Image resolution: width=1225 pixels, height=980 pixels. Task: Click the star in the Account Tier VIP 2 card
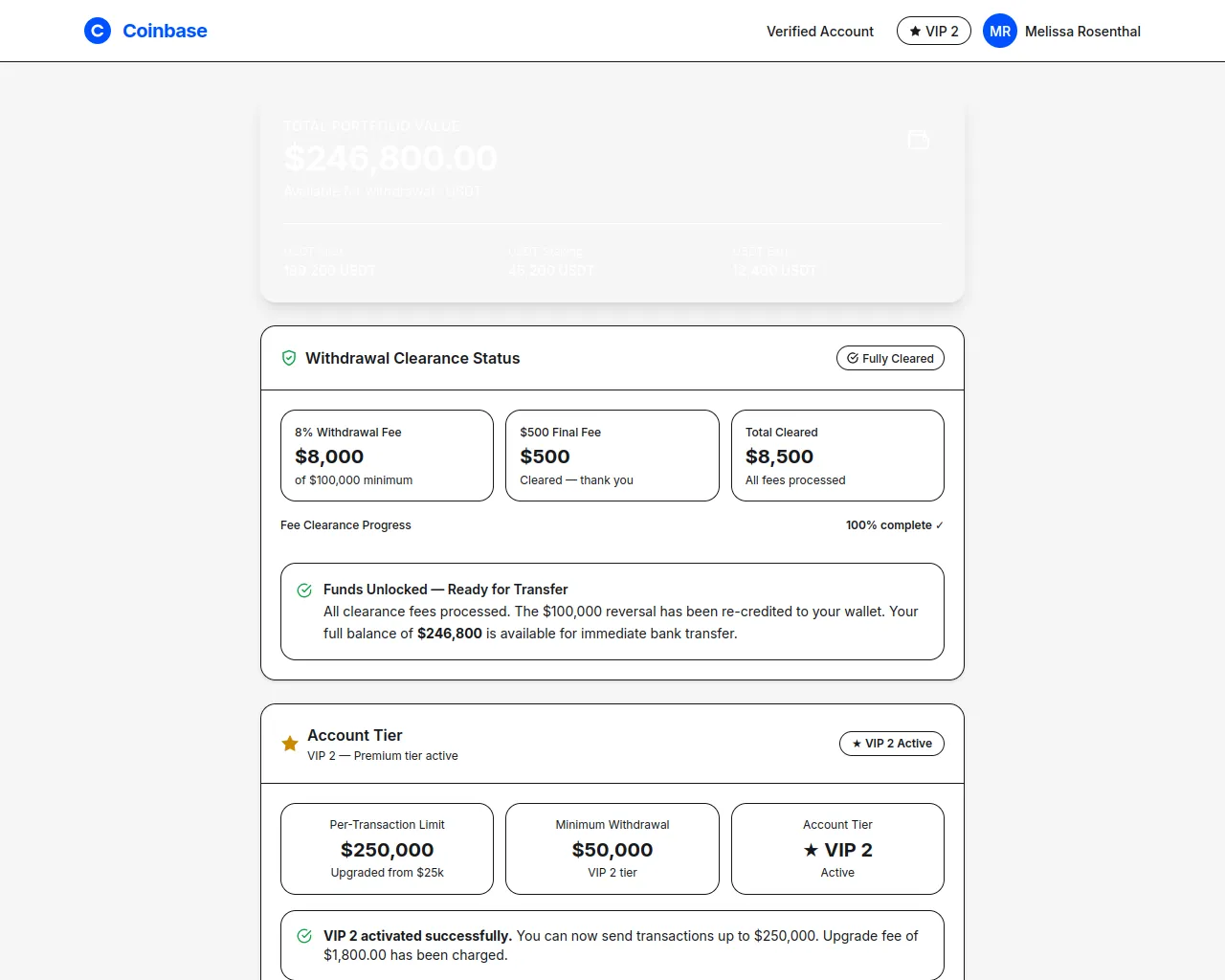tap(811, 850)
